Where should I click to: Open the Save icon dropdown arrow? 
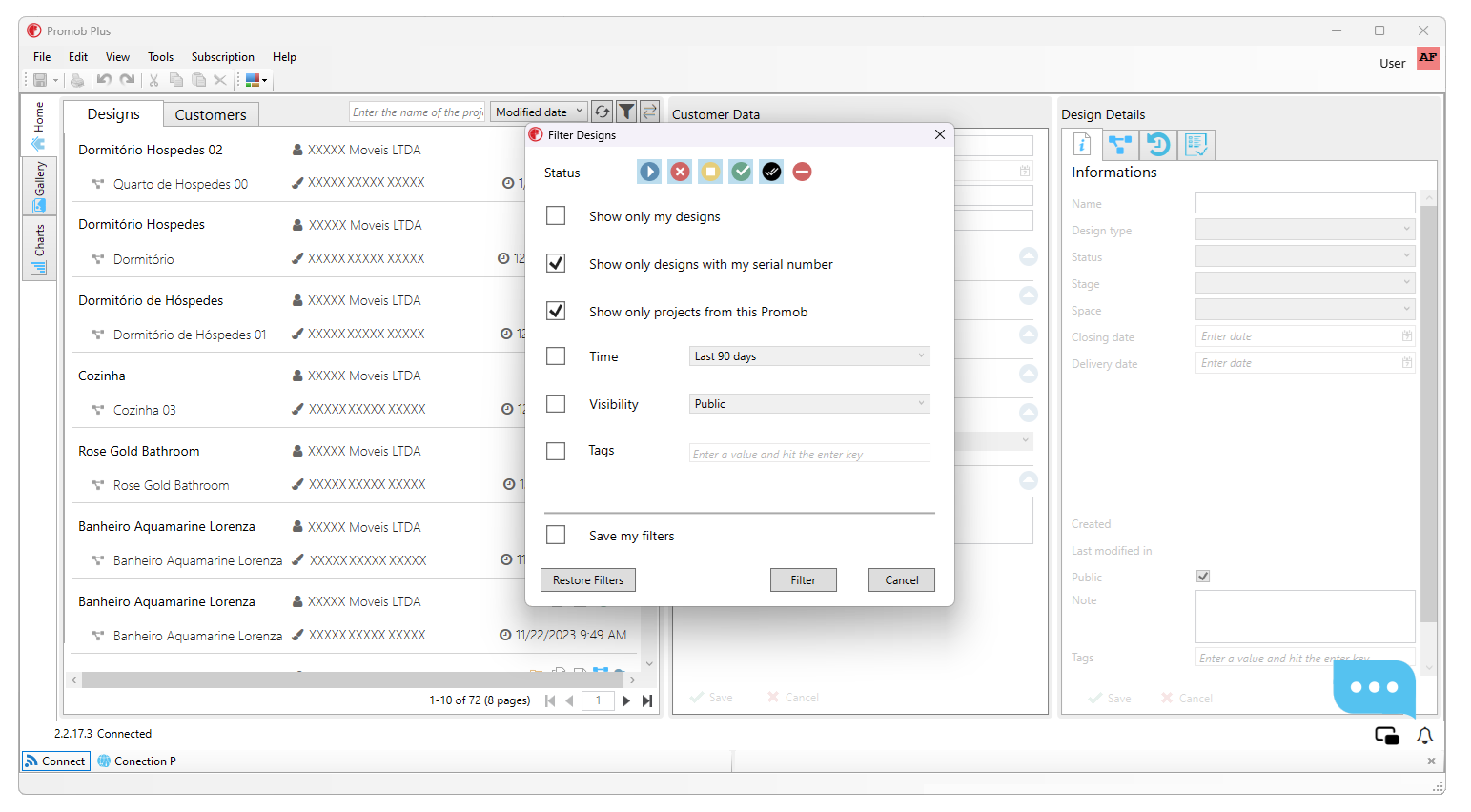pyautogui.click(x=55, y=81)
